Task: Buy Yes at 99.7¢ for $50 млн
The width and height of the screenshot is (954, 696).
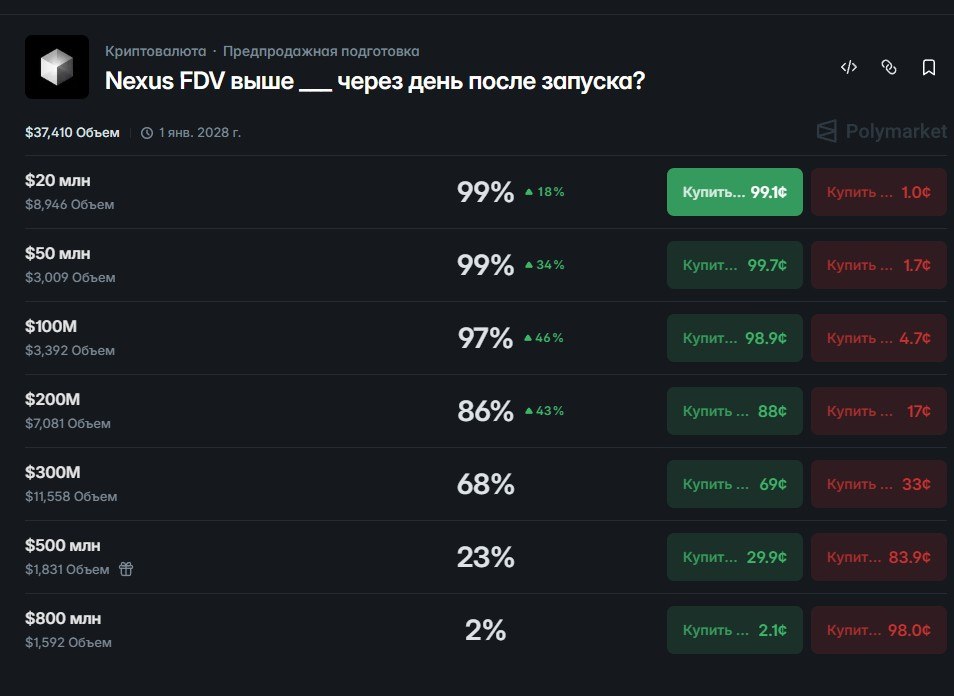Action: (734, 265)
